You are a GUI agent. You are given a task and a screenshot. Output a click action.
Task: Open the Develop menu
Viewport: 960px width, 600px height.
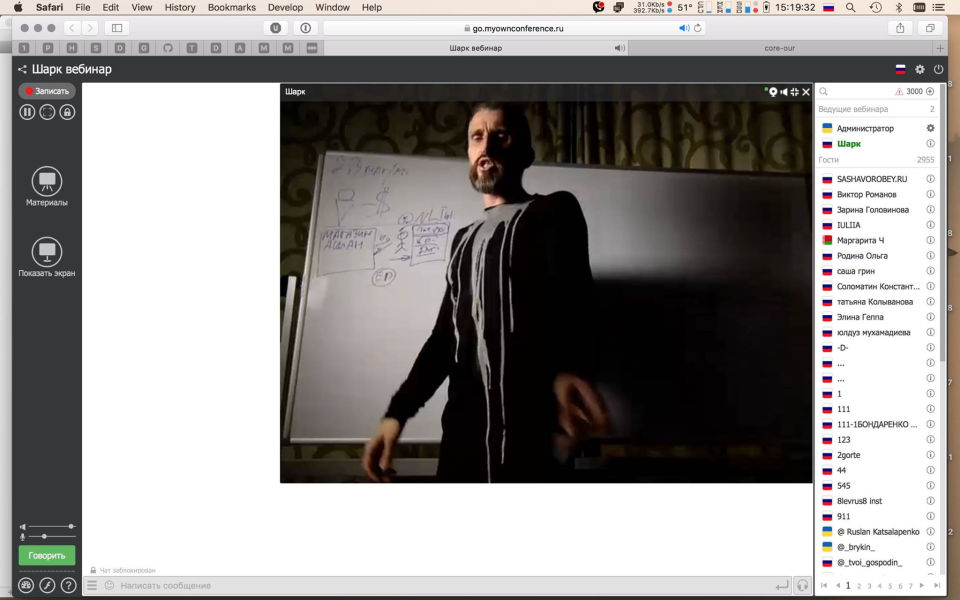click(285, 7)
